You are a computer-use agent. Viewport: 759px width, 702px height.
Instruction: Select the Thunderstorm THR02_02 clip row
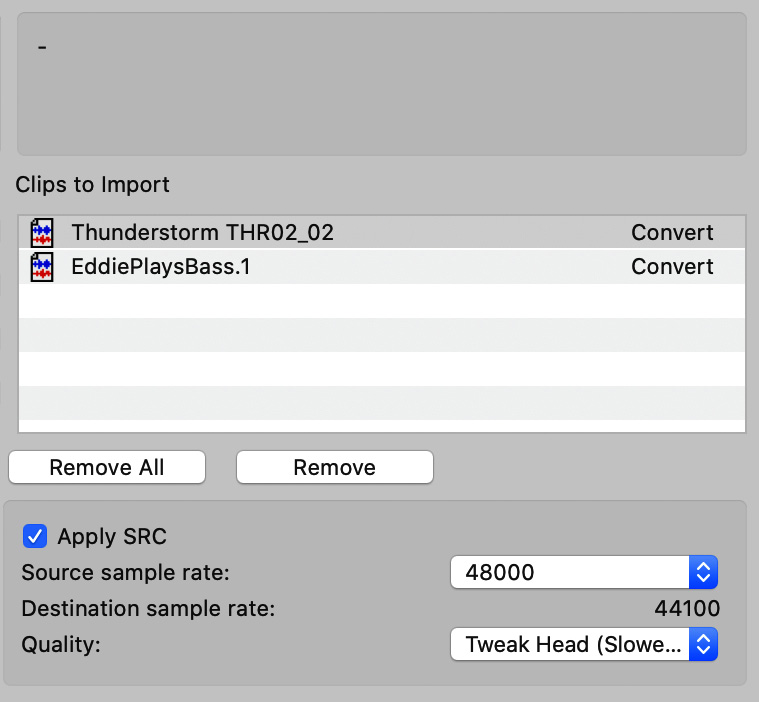(x=382, y=233)
